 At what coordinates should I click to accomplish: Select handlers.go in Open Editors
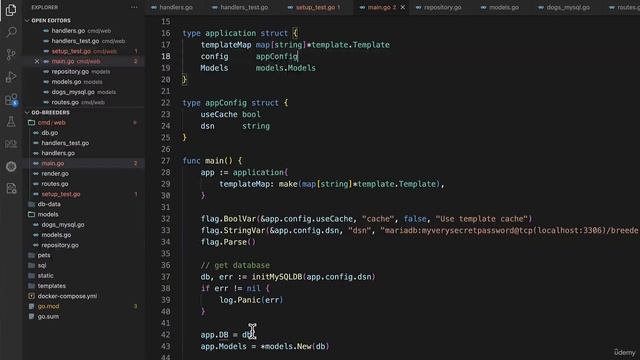click(84, 31)
